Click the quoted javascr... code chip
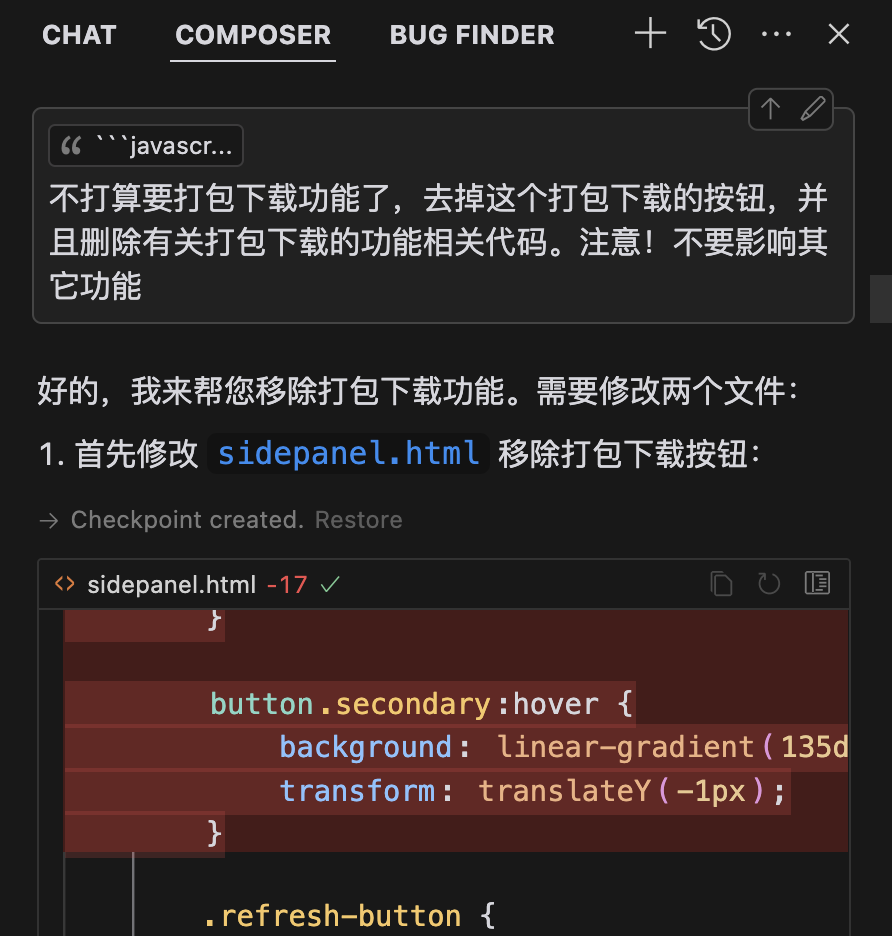Viewport: 892px width, 936px height. click(146, 146)
